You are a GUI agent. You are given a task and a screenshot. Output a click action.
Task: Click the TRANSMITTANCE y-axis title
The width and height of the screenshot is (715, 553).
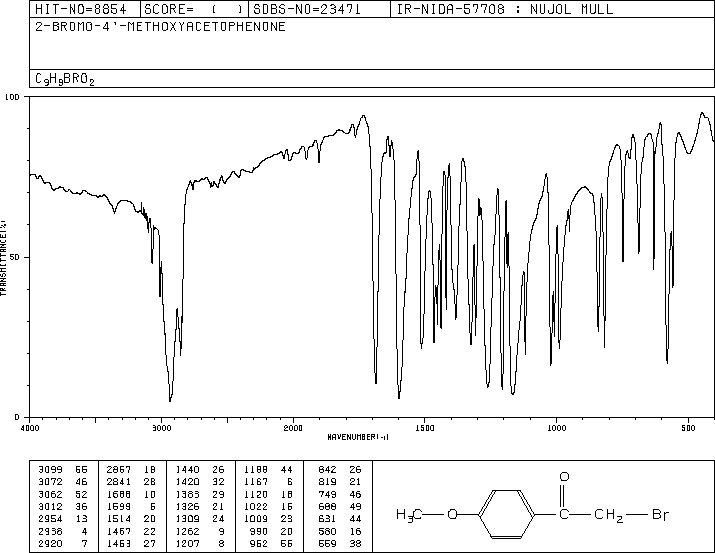click(x=4, y=258)
